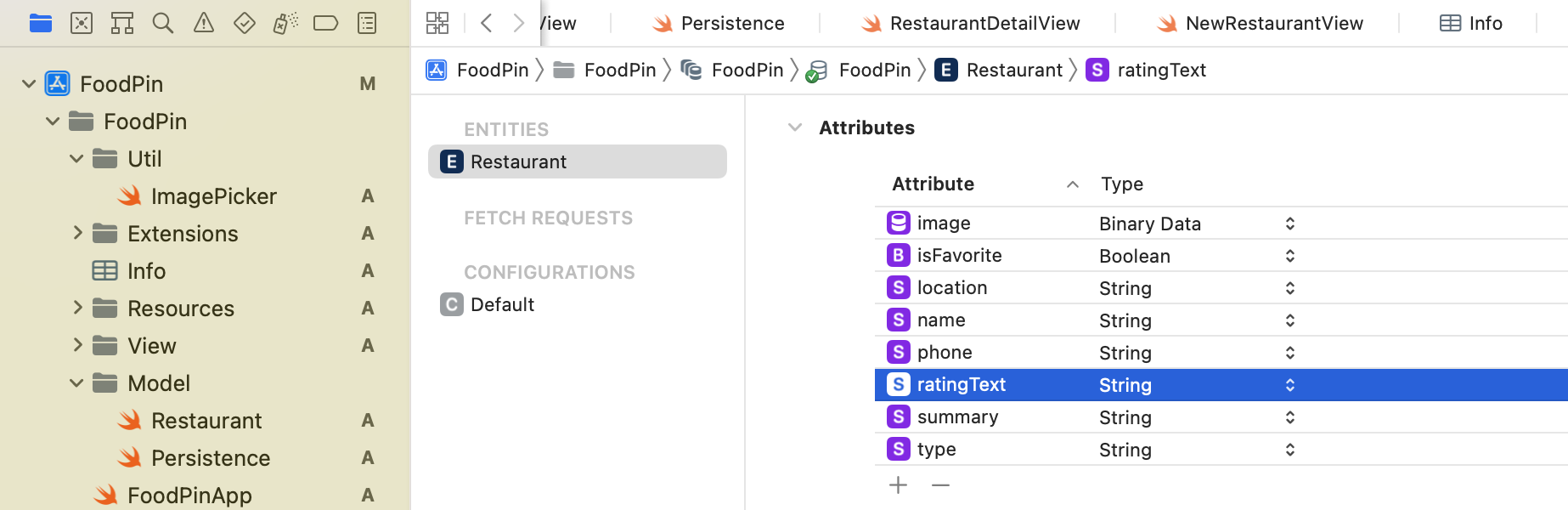Add a new attribute with plus button
The height and width of the screenshot is (510, 1568).
pos(898,485)
